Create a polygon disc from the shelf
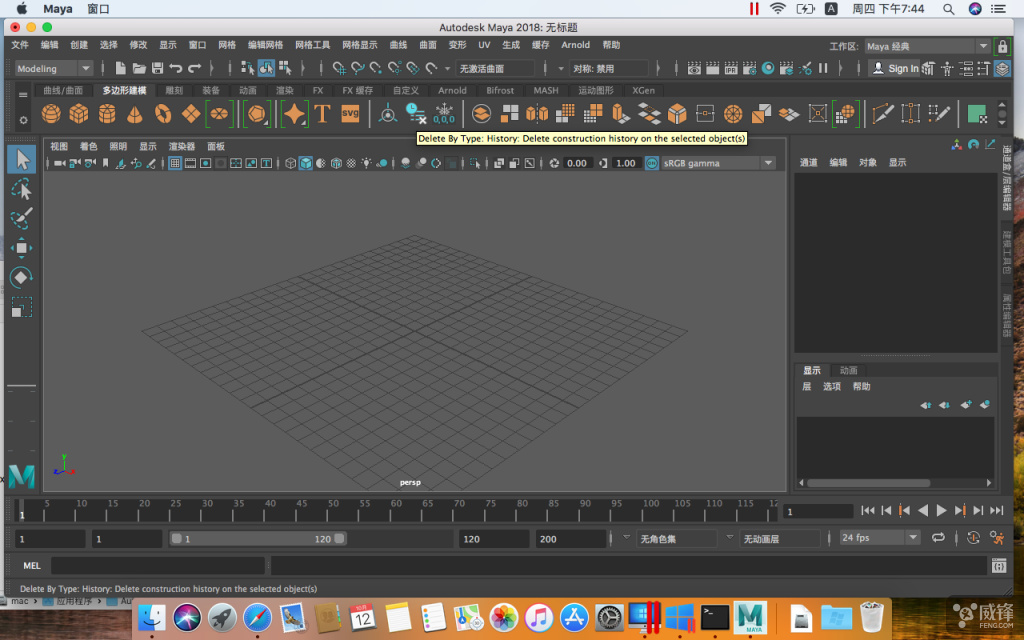Screen dimensions: 1024x640 point(219,114)
